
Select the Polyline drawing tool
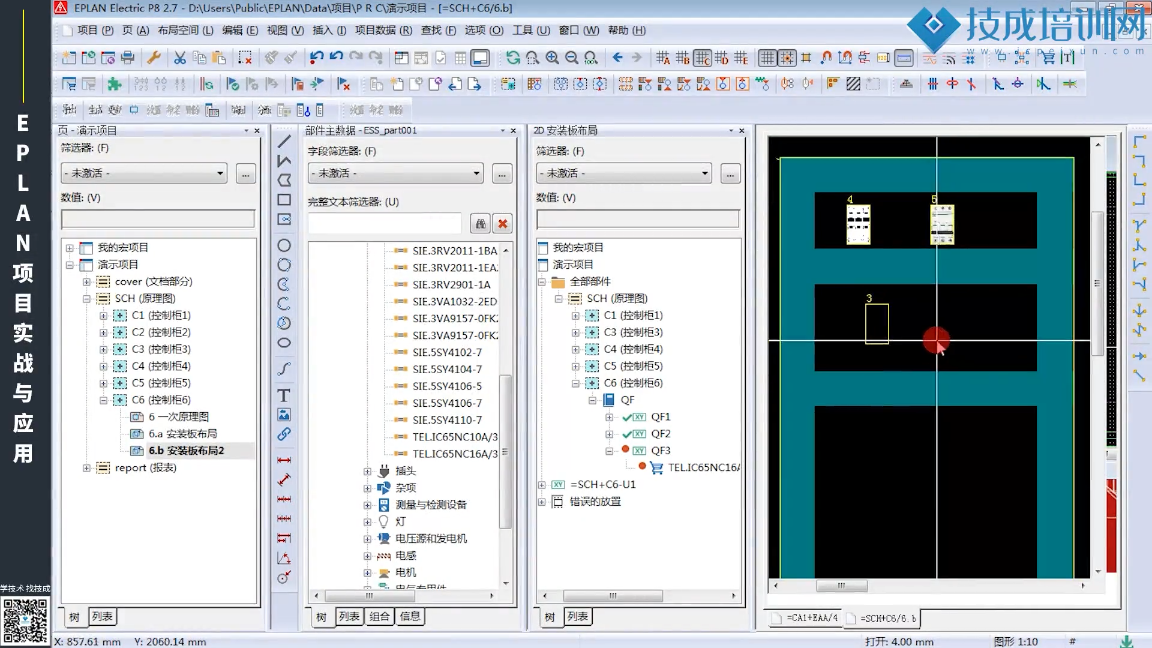pos(284,160)
